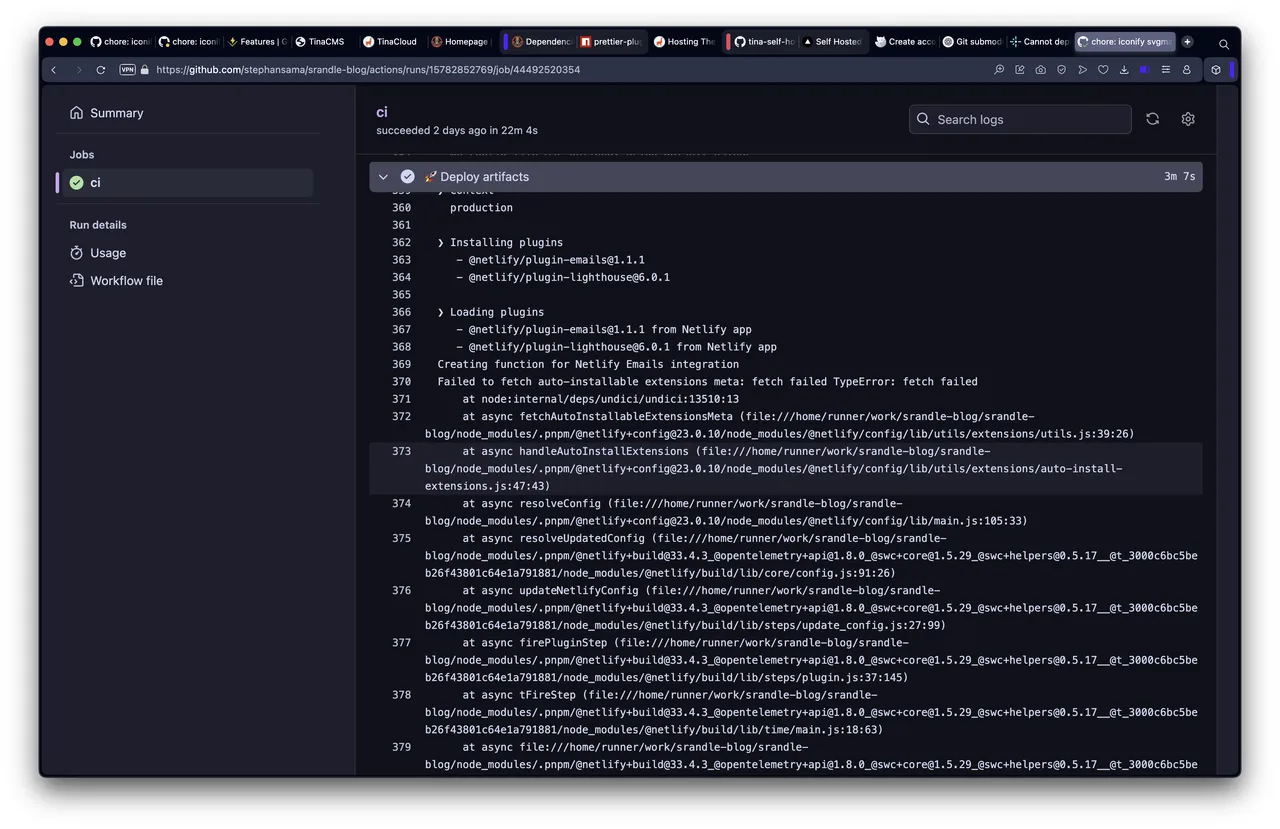Open the log settings gear menu
Screen dimensions: 1280x829
[x=1188, y=119]
